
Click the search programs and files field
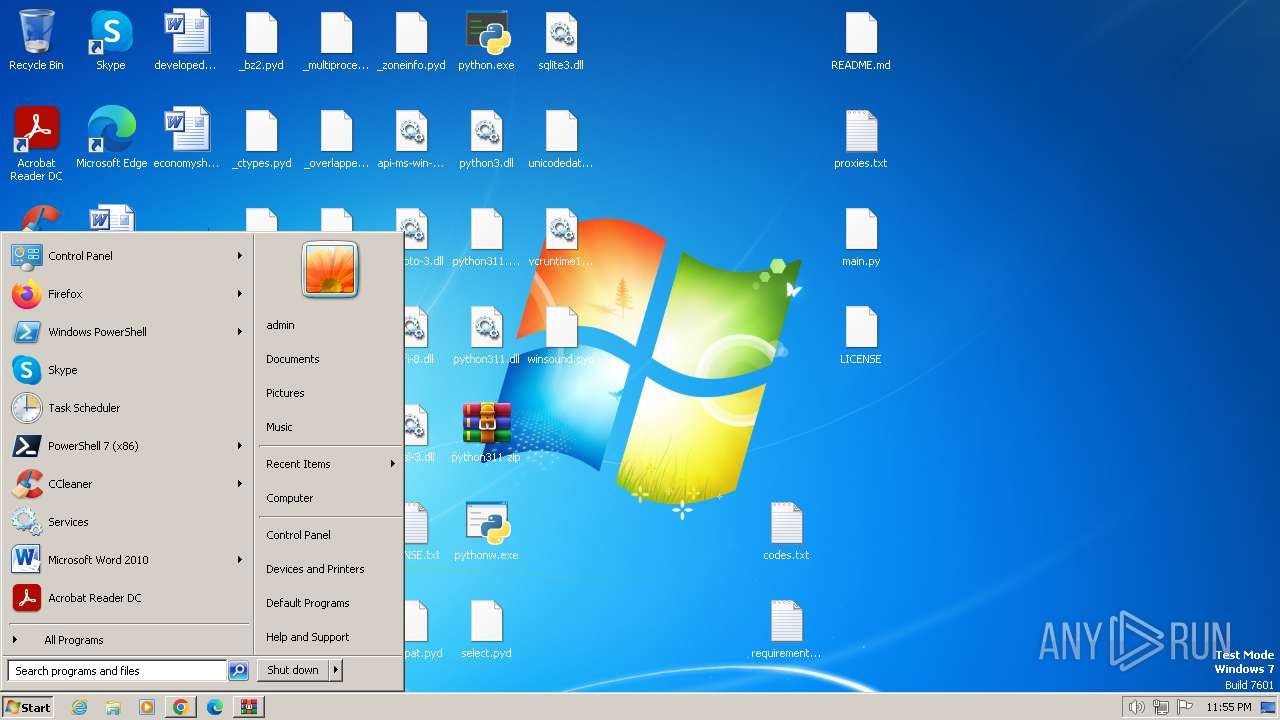117,671
